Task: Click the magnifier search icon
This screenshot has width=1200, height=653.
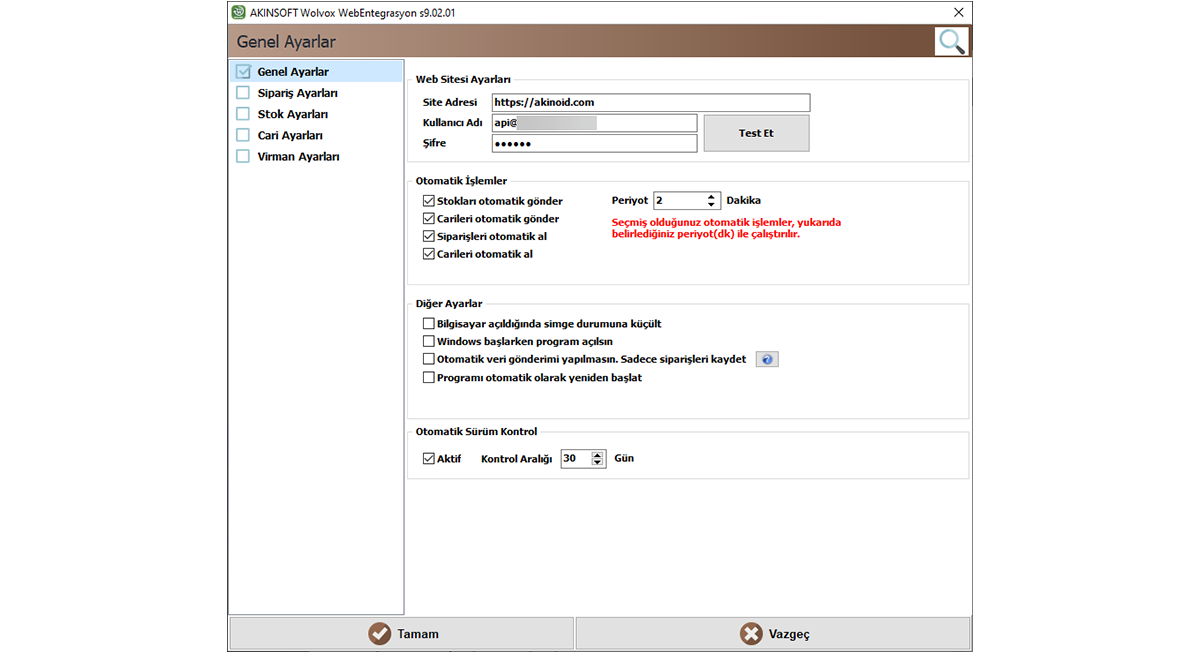Action: pos(952,41)
